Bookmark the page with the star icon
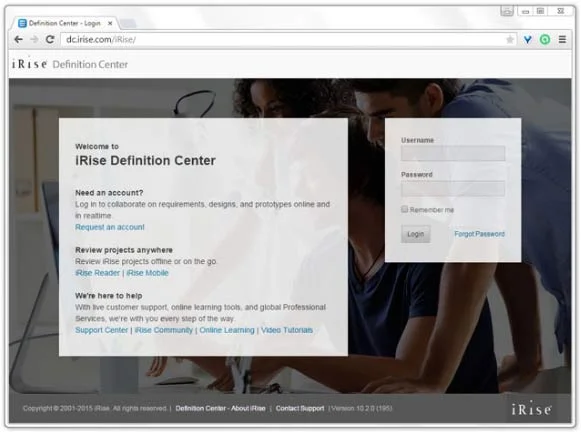This screenshot has width=581, height=432. click(x=510, y=39)
